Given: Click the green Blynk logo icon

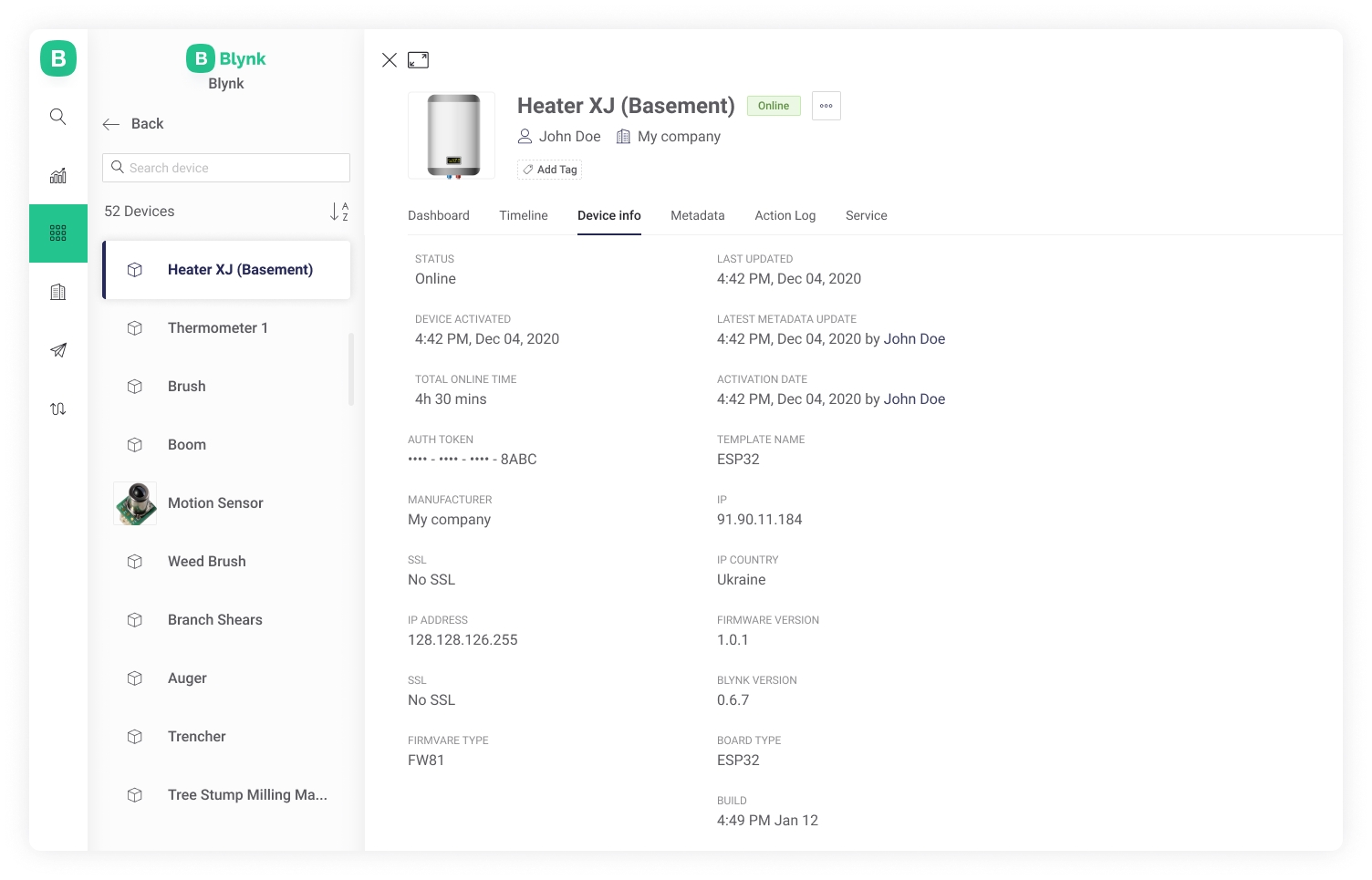Looking at the screenshot, I should click(x=58, y=58).
